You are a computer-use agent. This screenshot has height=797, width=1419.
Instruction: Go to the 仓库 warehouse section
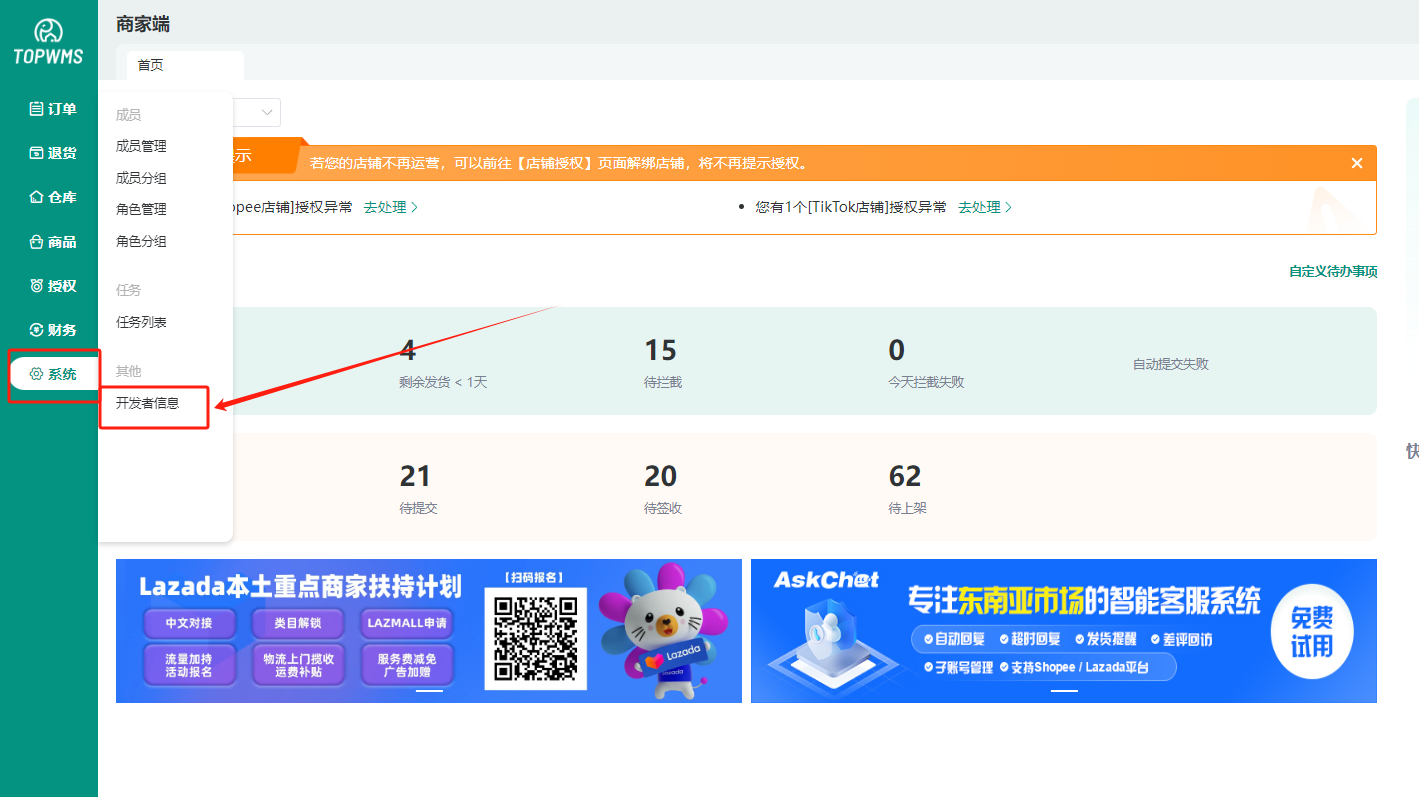click(52, 197)
